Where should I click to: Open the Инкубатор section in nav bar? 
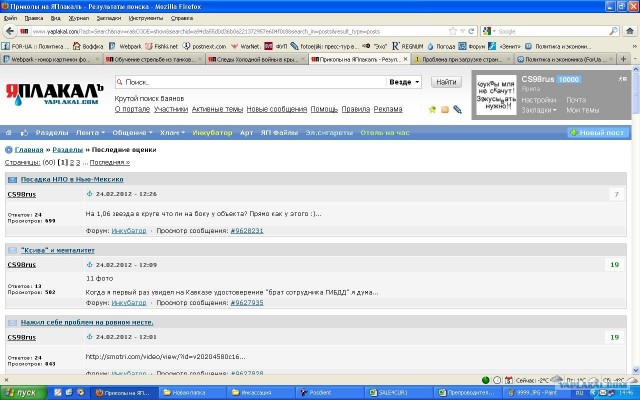212,133
